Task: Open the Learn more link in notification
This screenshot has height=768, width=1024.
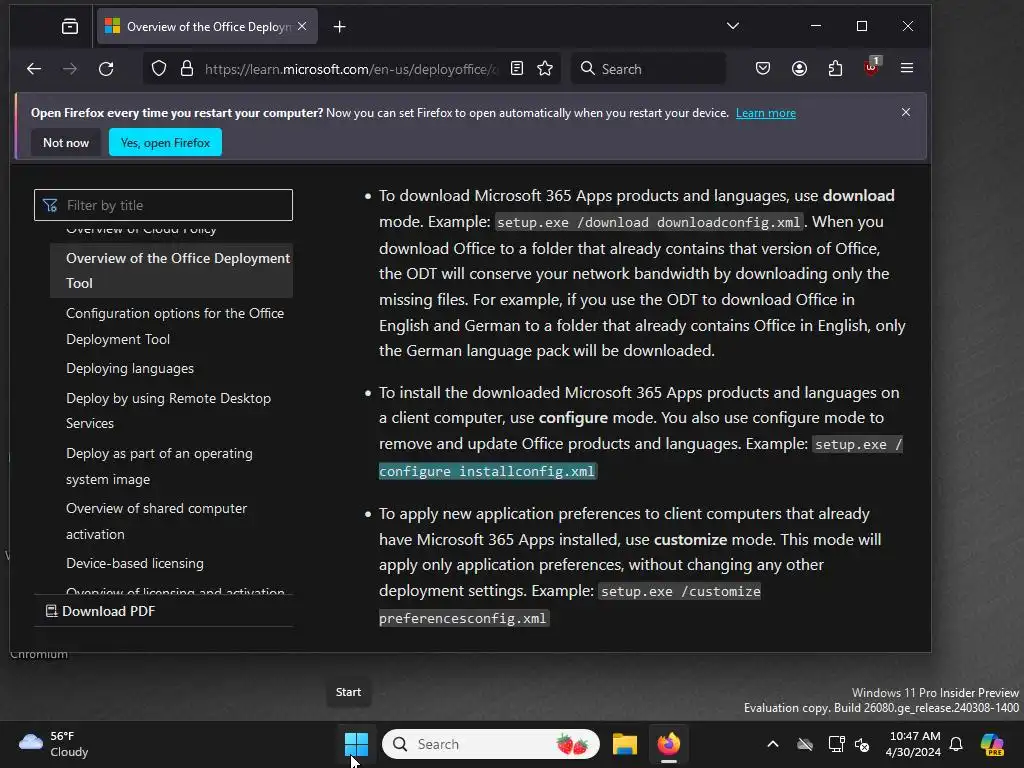Action: (765, 113)
